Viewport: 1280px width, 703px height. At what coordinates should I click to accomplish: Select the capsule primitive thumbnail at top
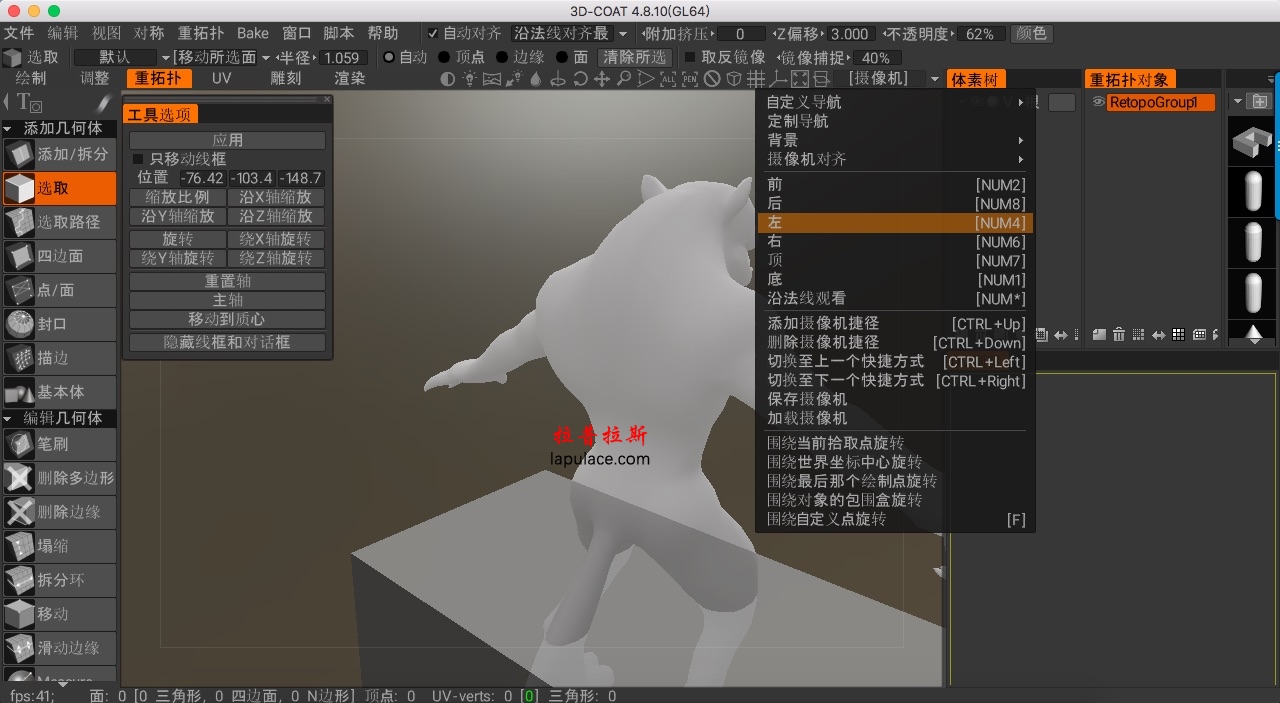[1254, 190]
